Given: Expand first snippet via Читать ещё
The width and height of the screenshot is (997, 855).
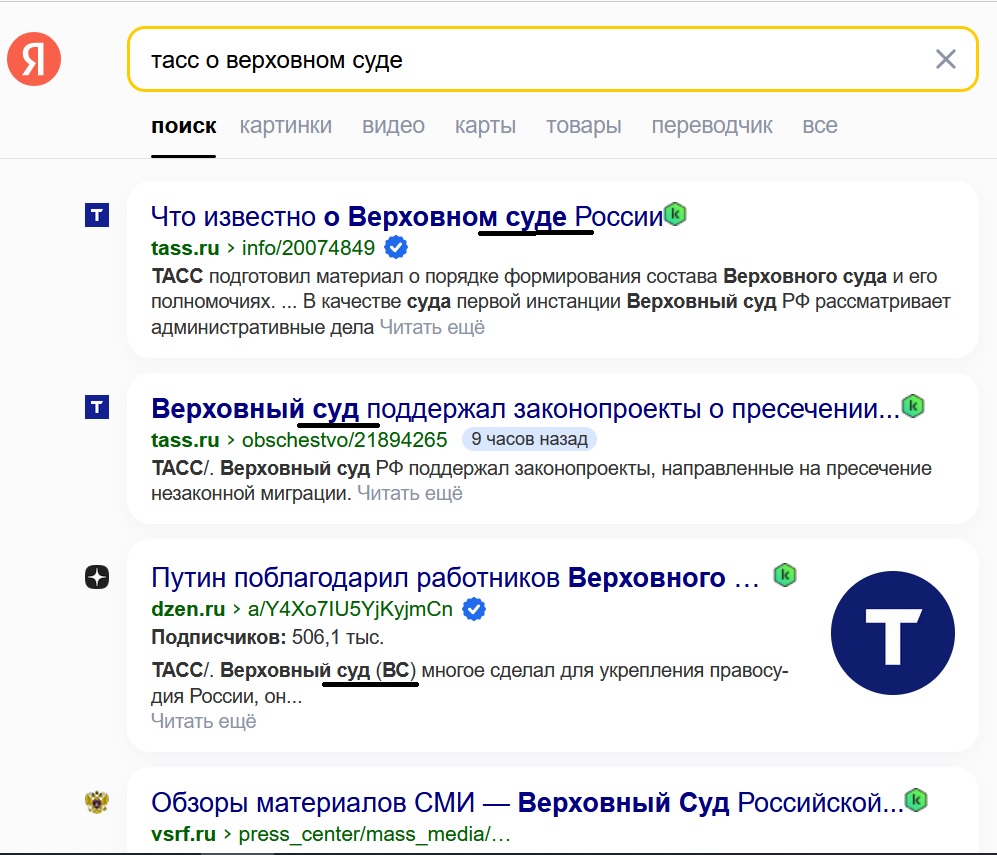Looking at the screenshot, I should click(432, 327).
